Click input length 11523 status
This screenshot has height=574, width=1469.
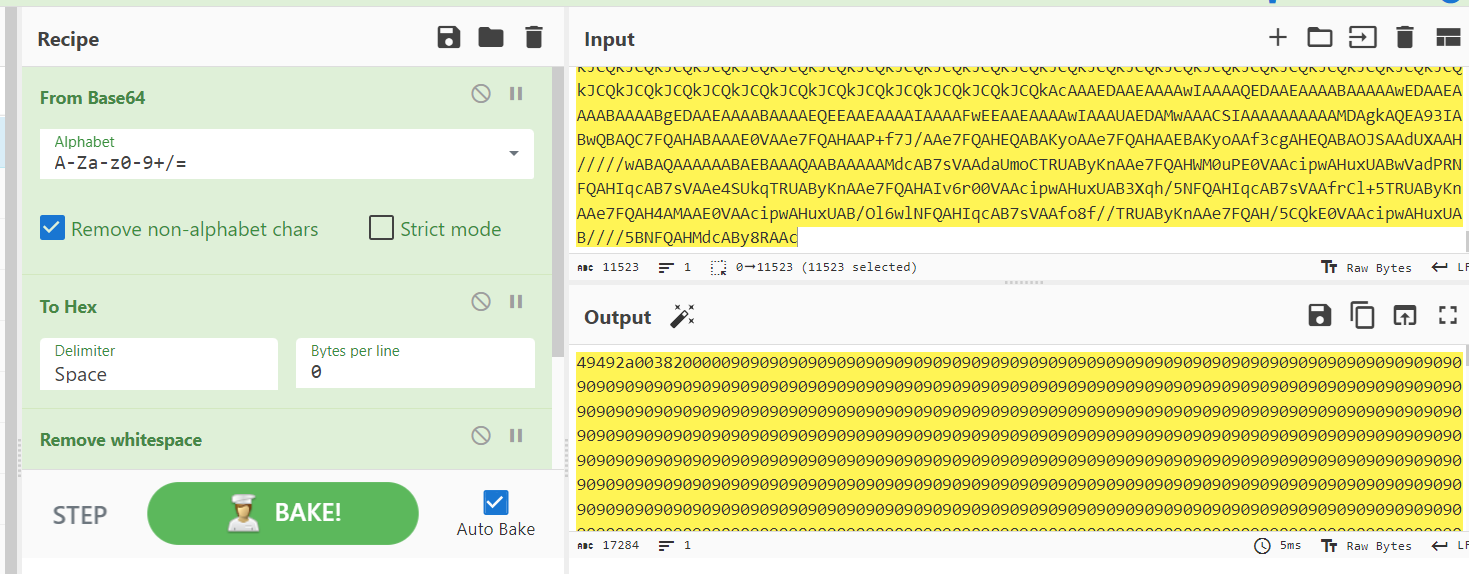coord(608,268)
